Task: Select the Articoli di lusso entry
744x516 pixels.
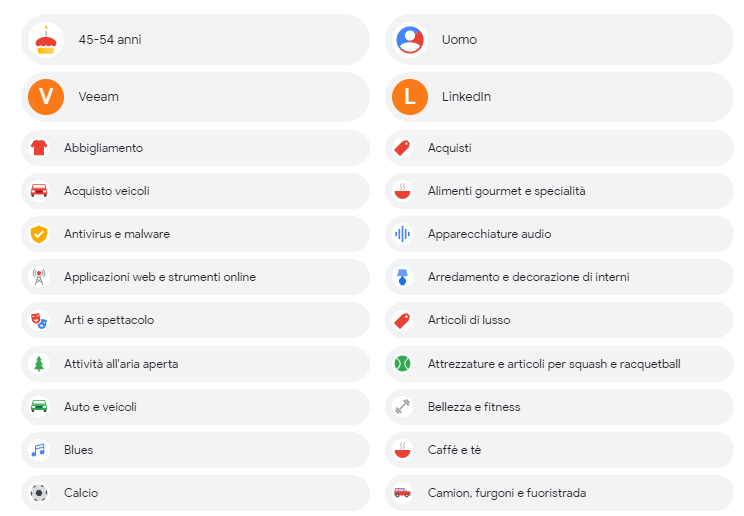Action: click(x=559, y=320)
